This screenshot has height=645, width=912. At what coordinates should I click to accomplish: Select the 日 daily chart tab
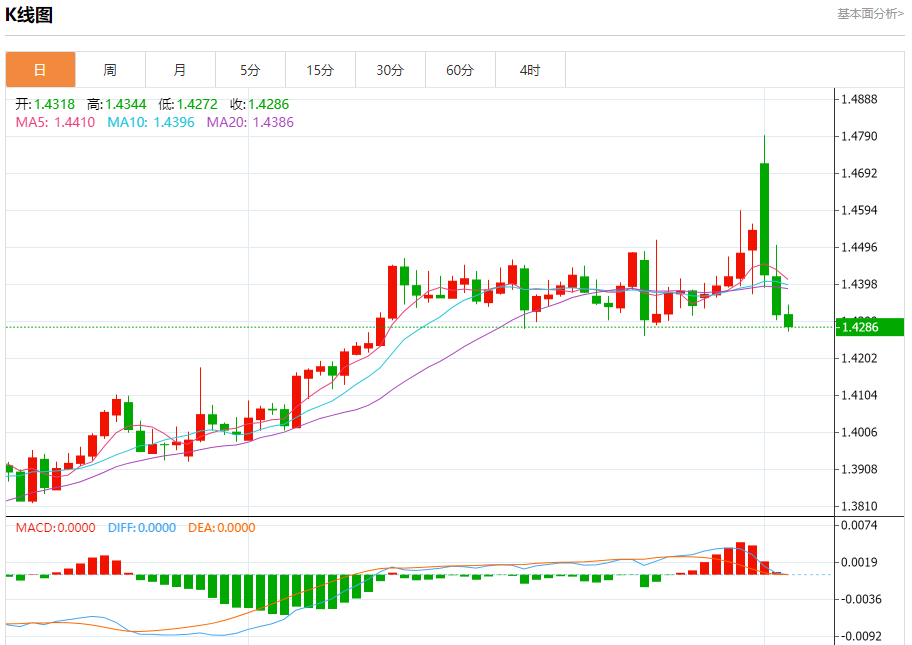40,70
